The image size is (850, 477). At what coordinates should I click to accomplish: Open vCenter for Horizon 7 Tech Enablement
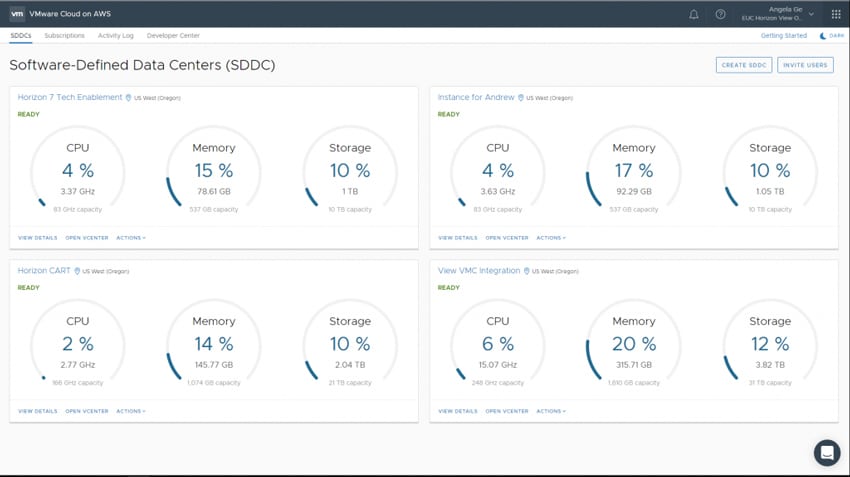pyautogui.click(x=87, y=238)
